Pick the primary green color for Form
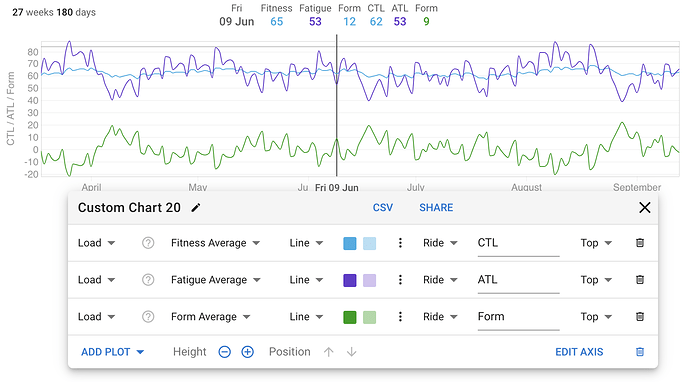Viewport: 690px width, 382px height. click(350, 317)
